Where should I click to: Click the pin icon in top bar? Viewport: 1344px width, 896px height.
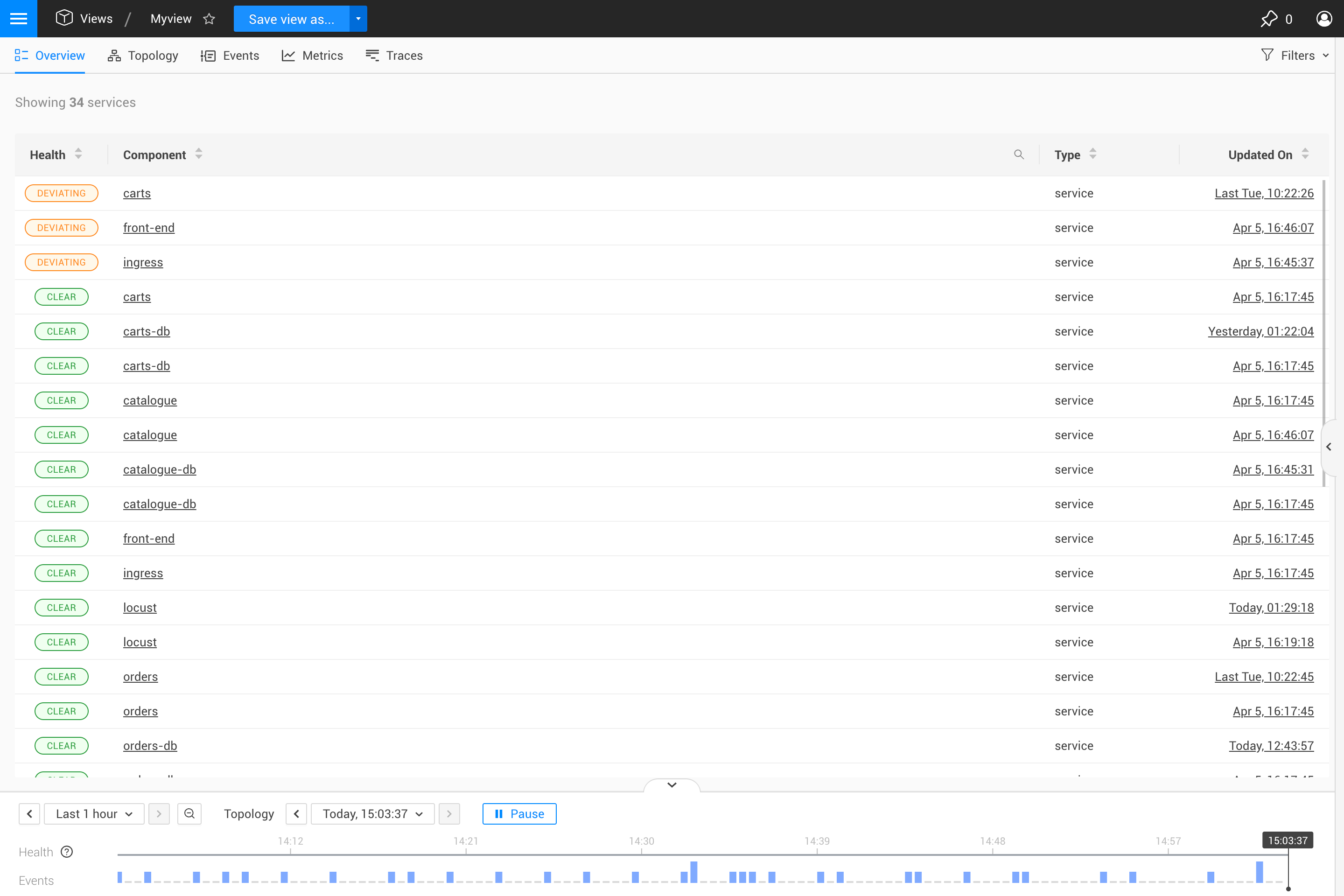tap(1268, 19)
